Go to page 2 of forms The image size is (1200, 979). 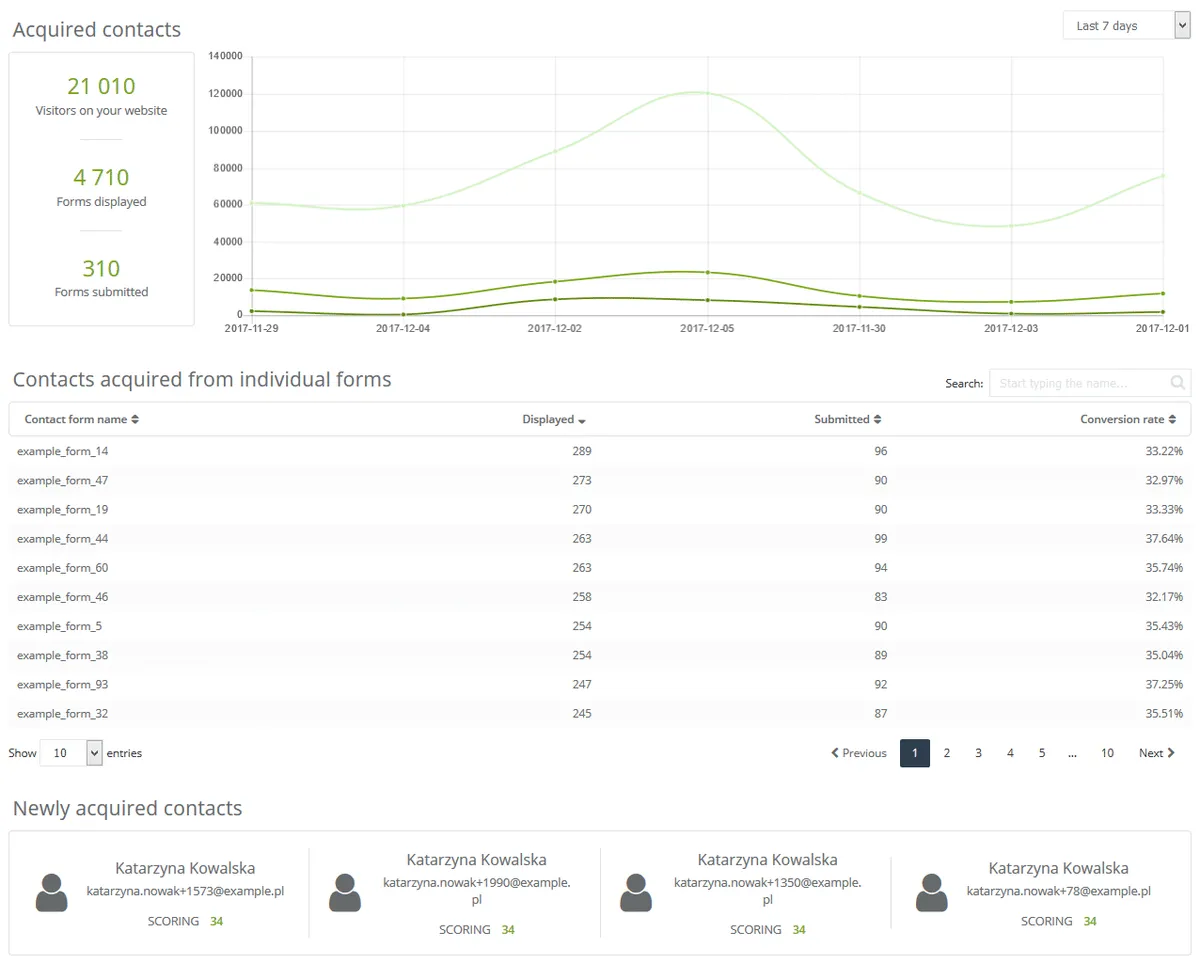(x=946, y=753)
